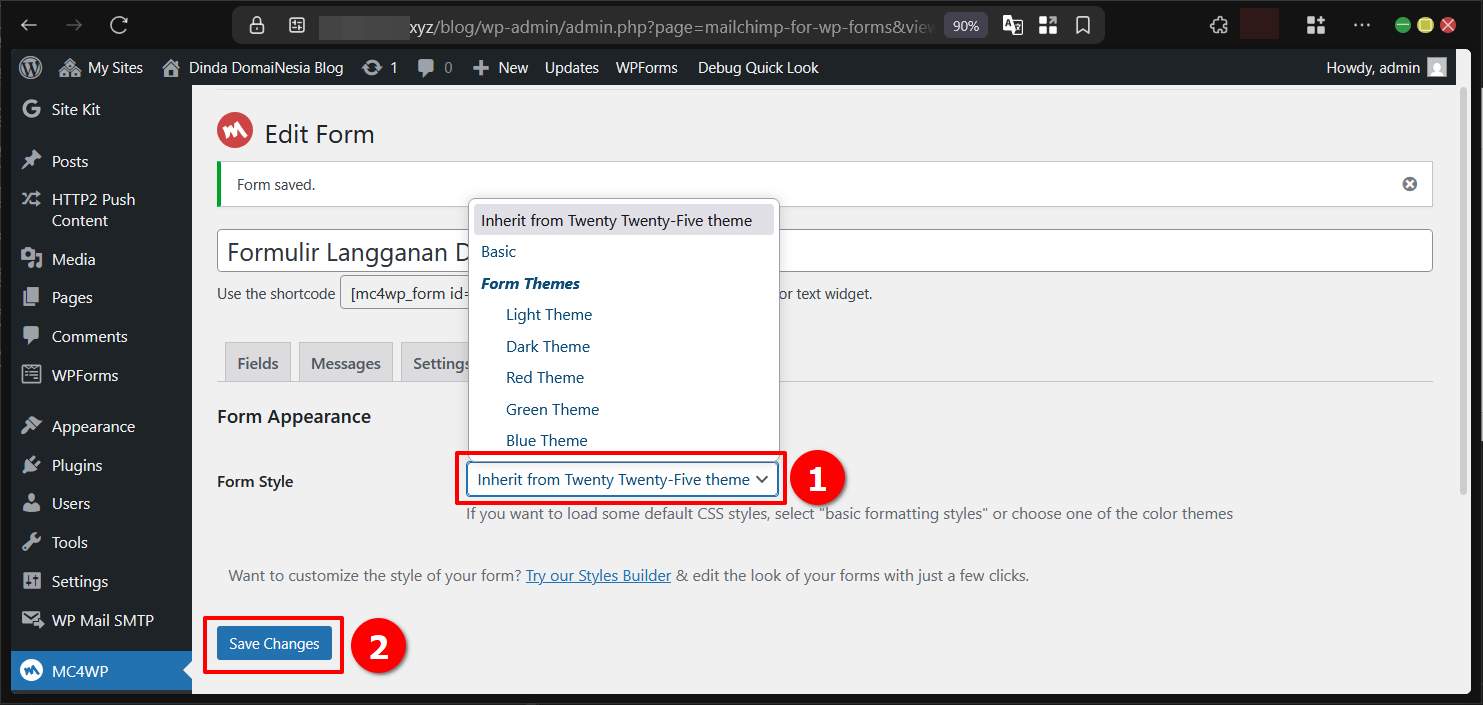Click the Mailchimp logo beside Edit Form heading
The height and width of the screenshot is (705, 1483).
(x=234, y=130)
